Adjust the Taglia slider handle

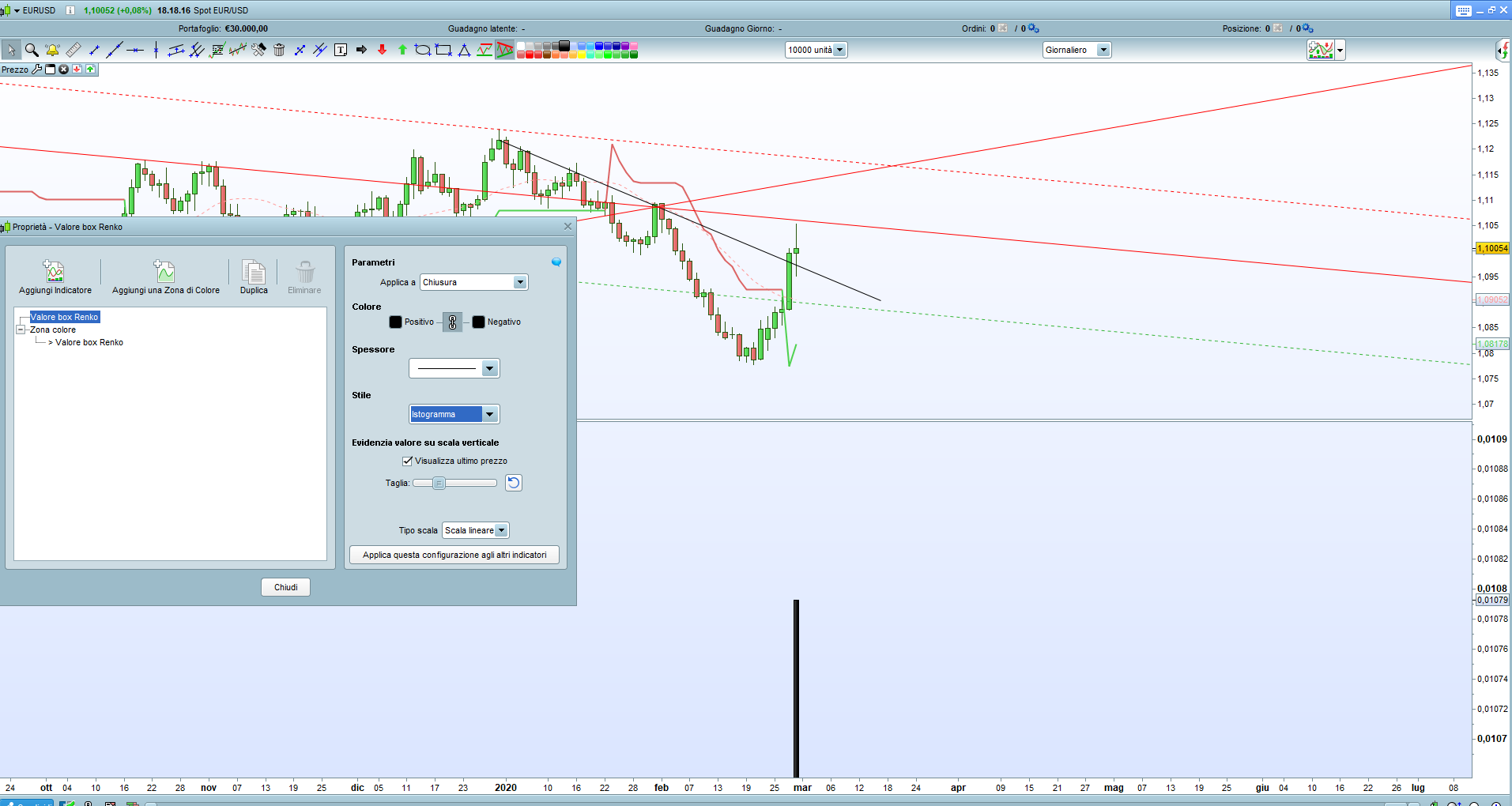tap(439, 483)
